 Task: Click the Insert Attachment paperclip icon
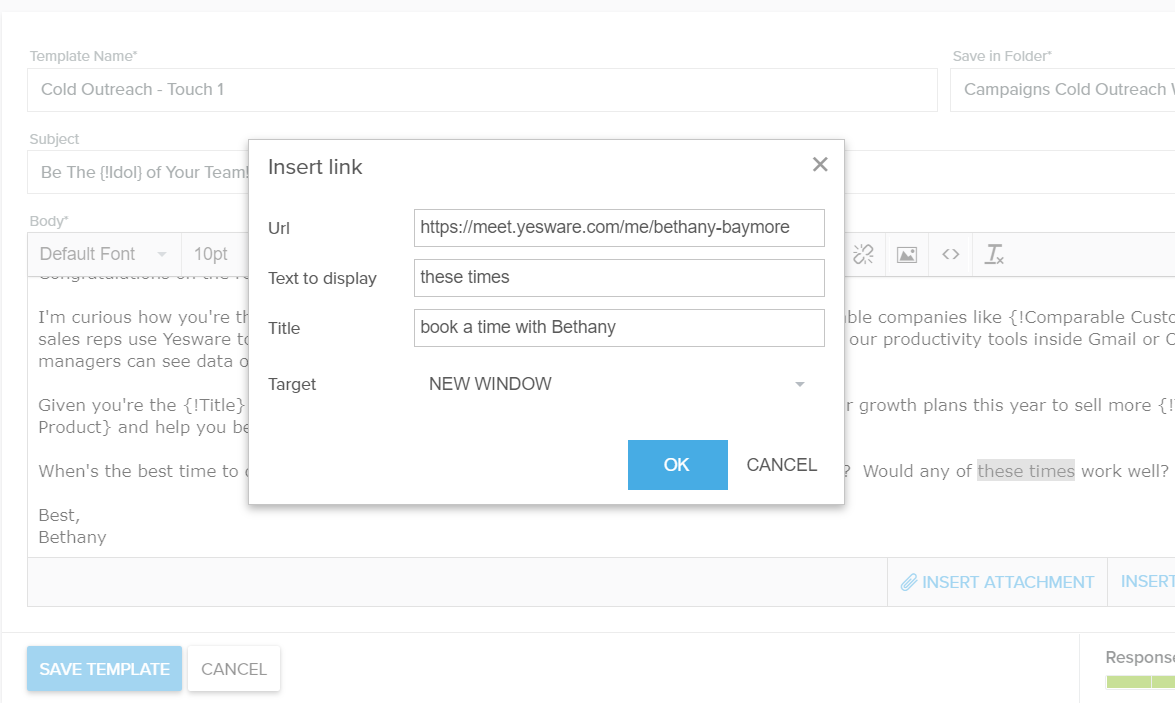[909, 582]
